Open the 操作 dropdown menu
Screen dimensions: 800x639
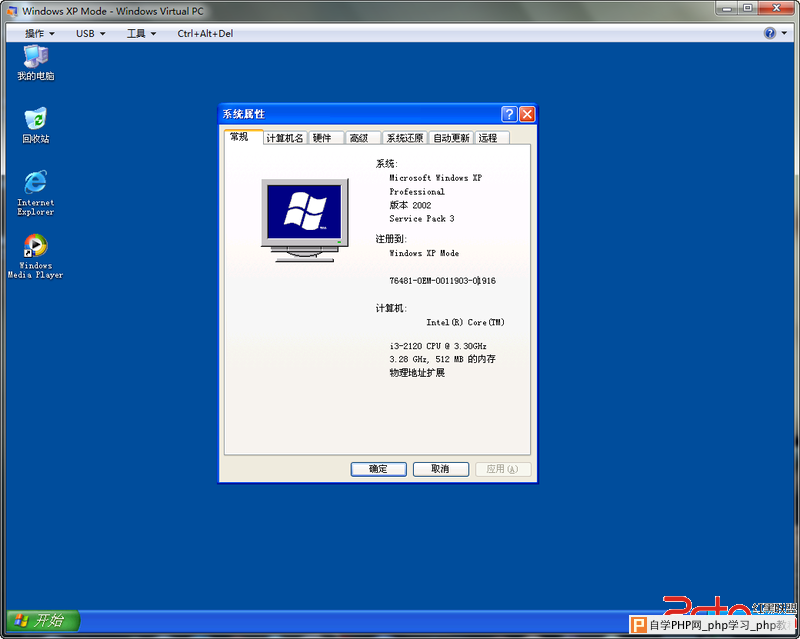[39, 34]
